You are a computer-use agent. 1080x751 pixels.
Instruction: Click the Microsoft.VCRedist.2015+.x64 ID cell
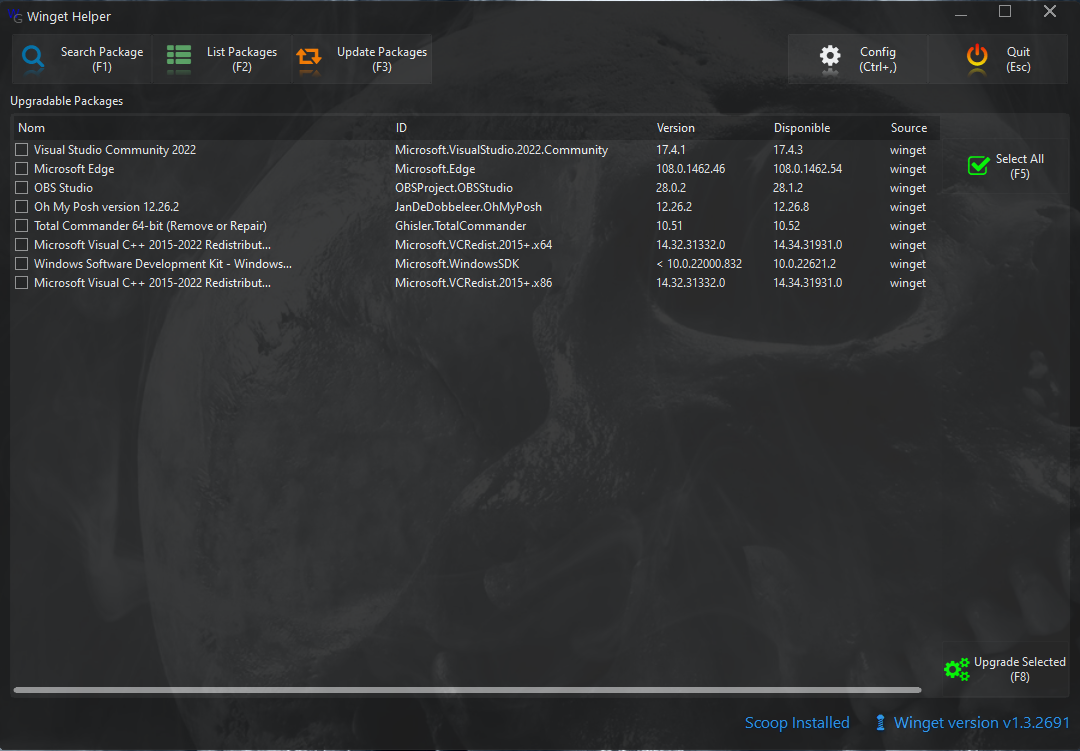pyautogui.click(x=474, y=245)
